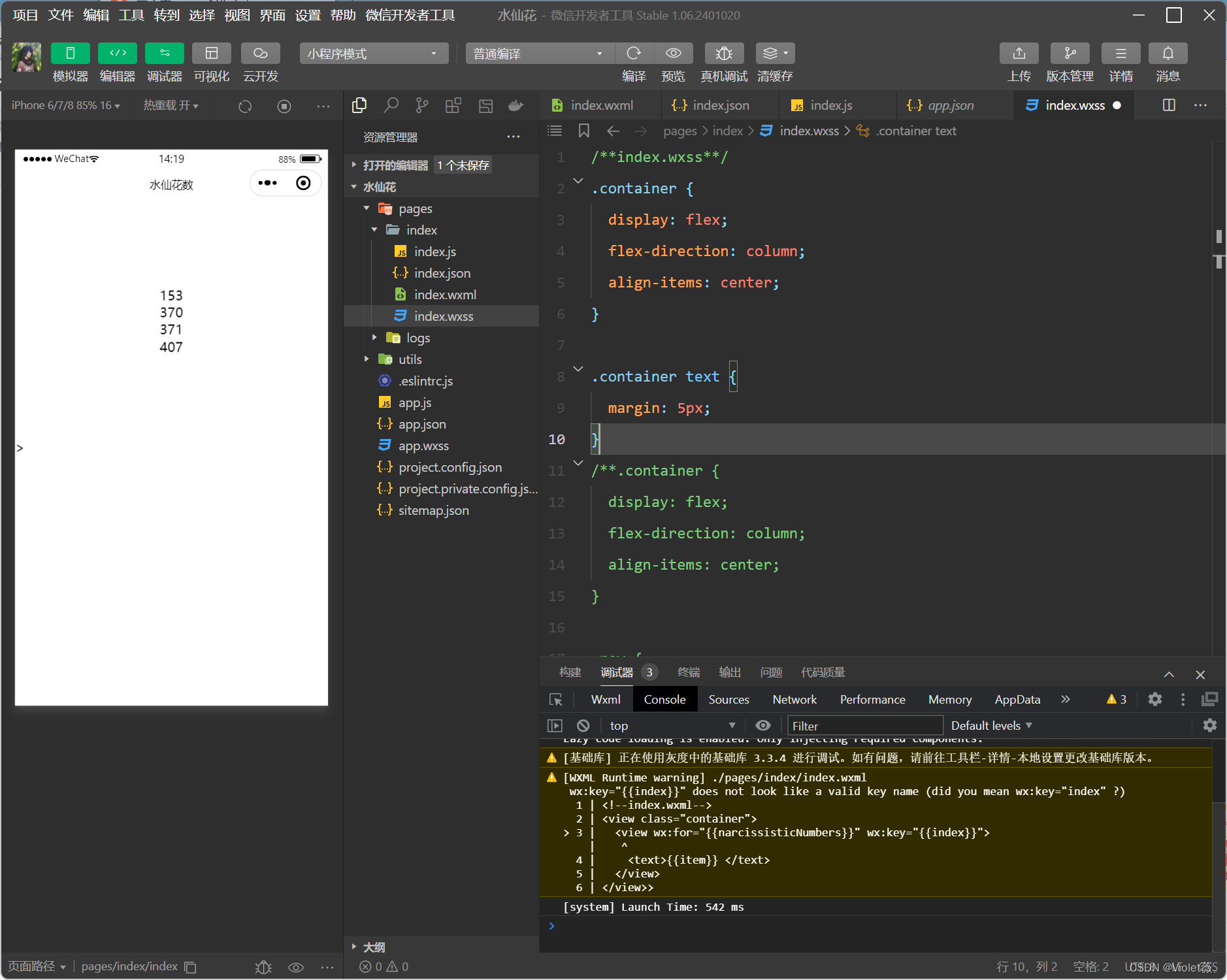This screenshot has height=980, width=1227.
Task: Copy the page path icon
Action: pos(190,967)
